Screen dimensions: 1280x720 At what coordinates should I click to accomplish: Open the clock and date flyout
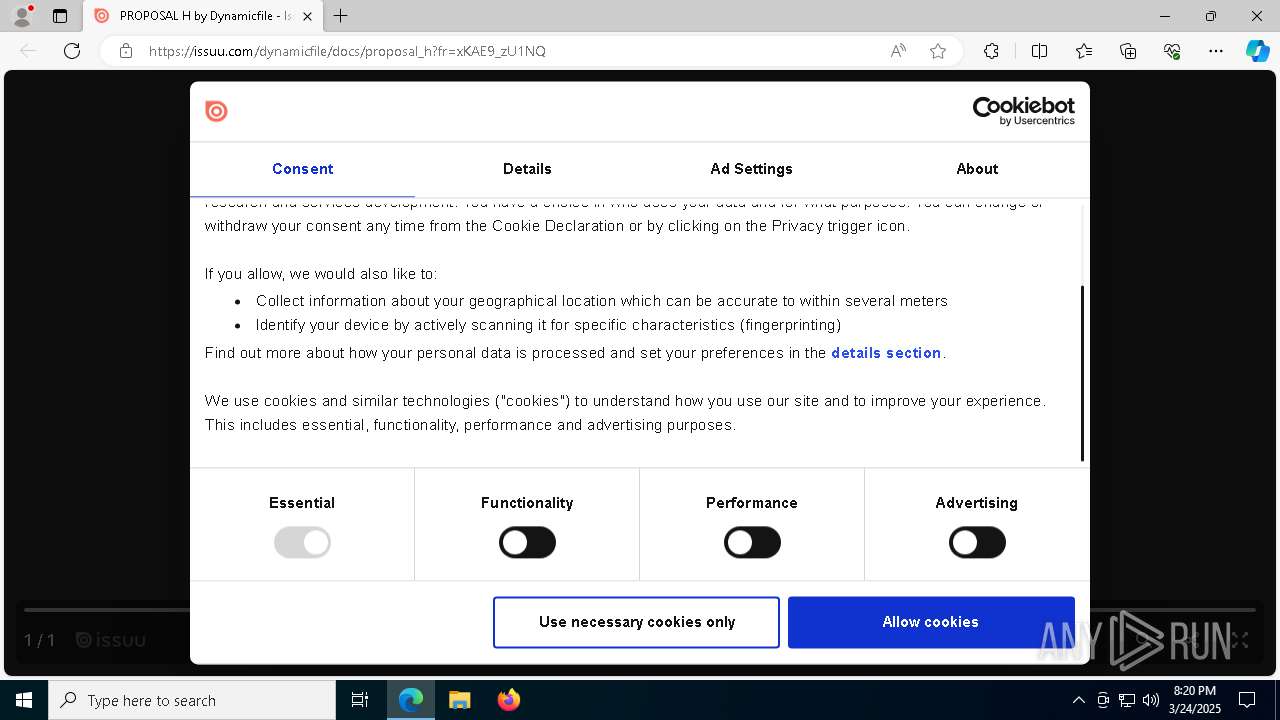(1195, 700)
